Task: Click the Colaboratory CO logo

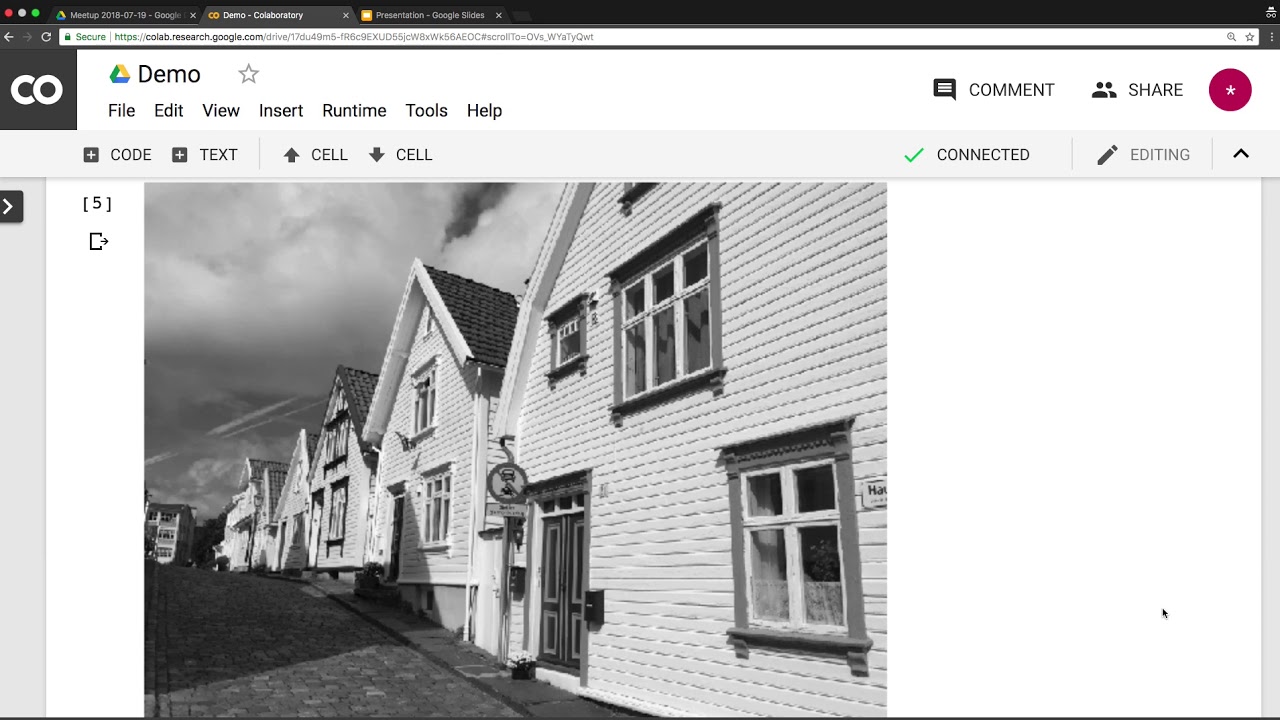Action: [x=37, y=90]
